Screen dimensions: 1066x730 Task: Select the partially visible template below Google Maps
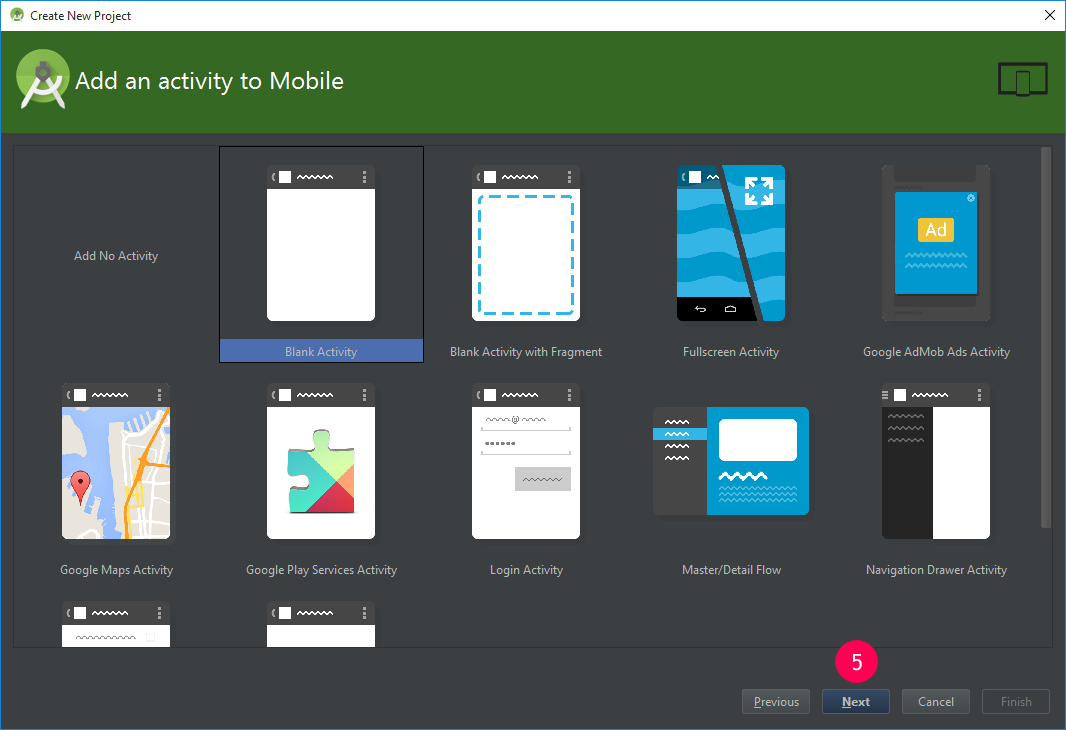[115, 622]
